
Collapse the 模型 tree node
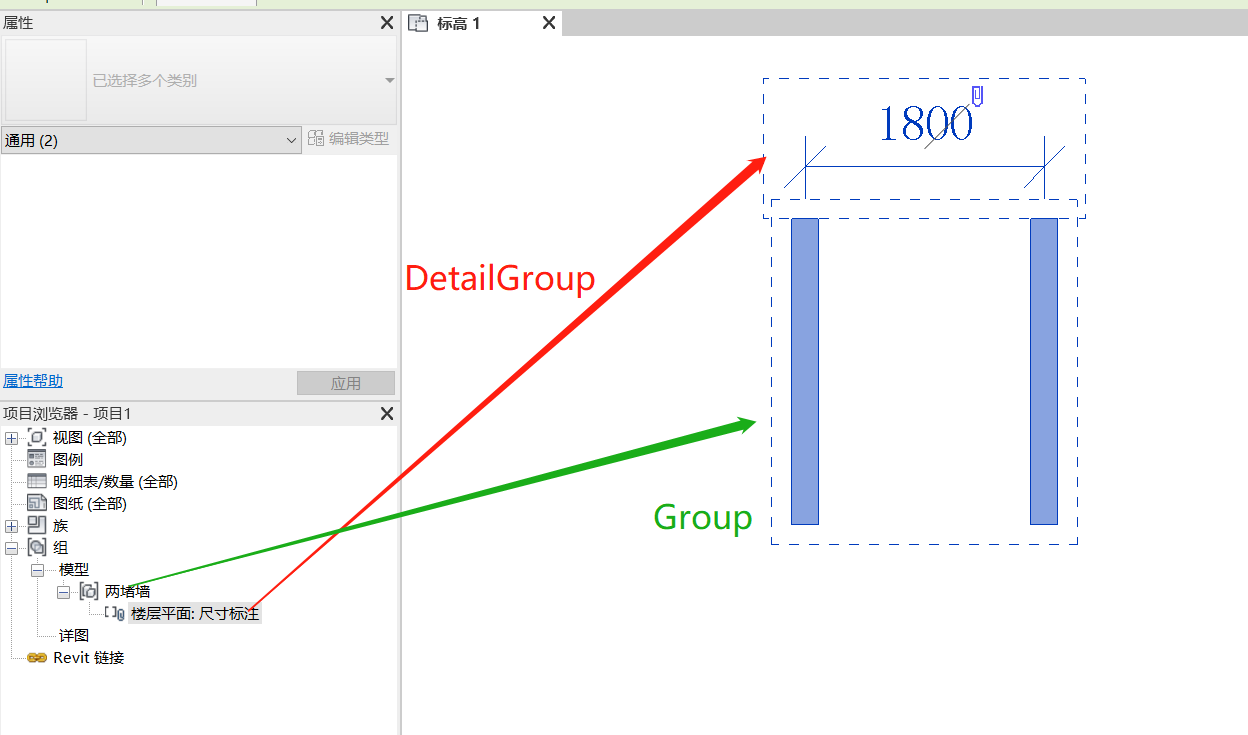pos(37,570)
